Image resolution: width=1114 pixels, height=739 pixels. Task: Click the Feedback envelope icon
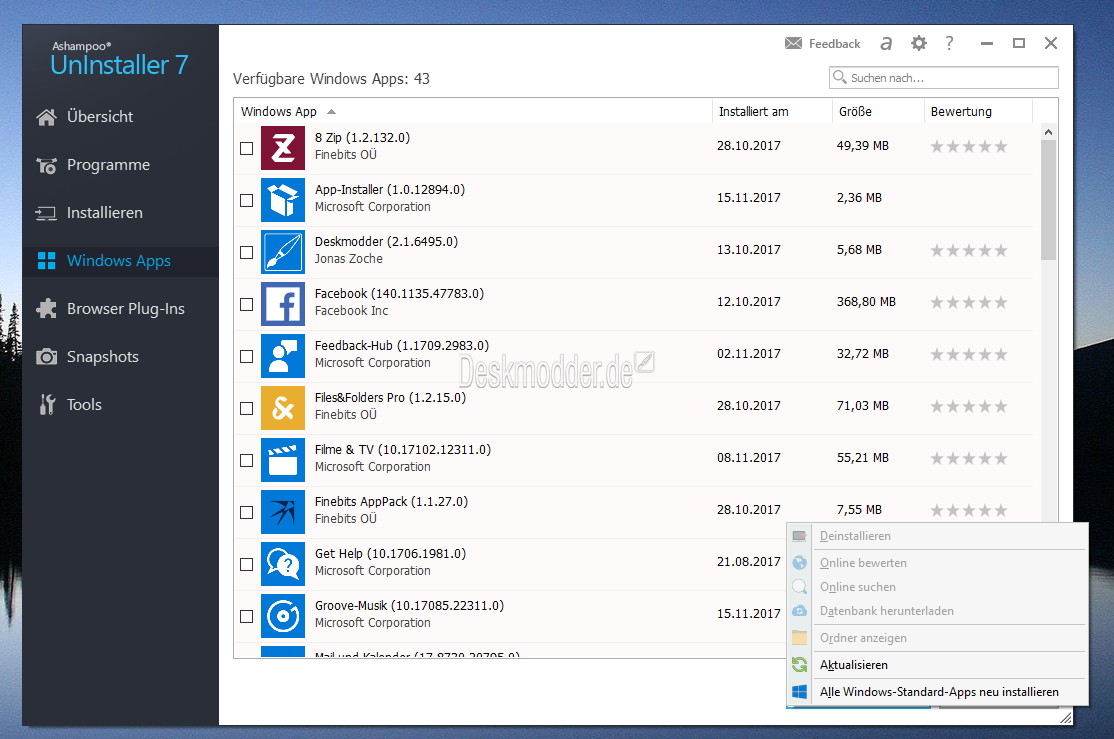[793, 43]
